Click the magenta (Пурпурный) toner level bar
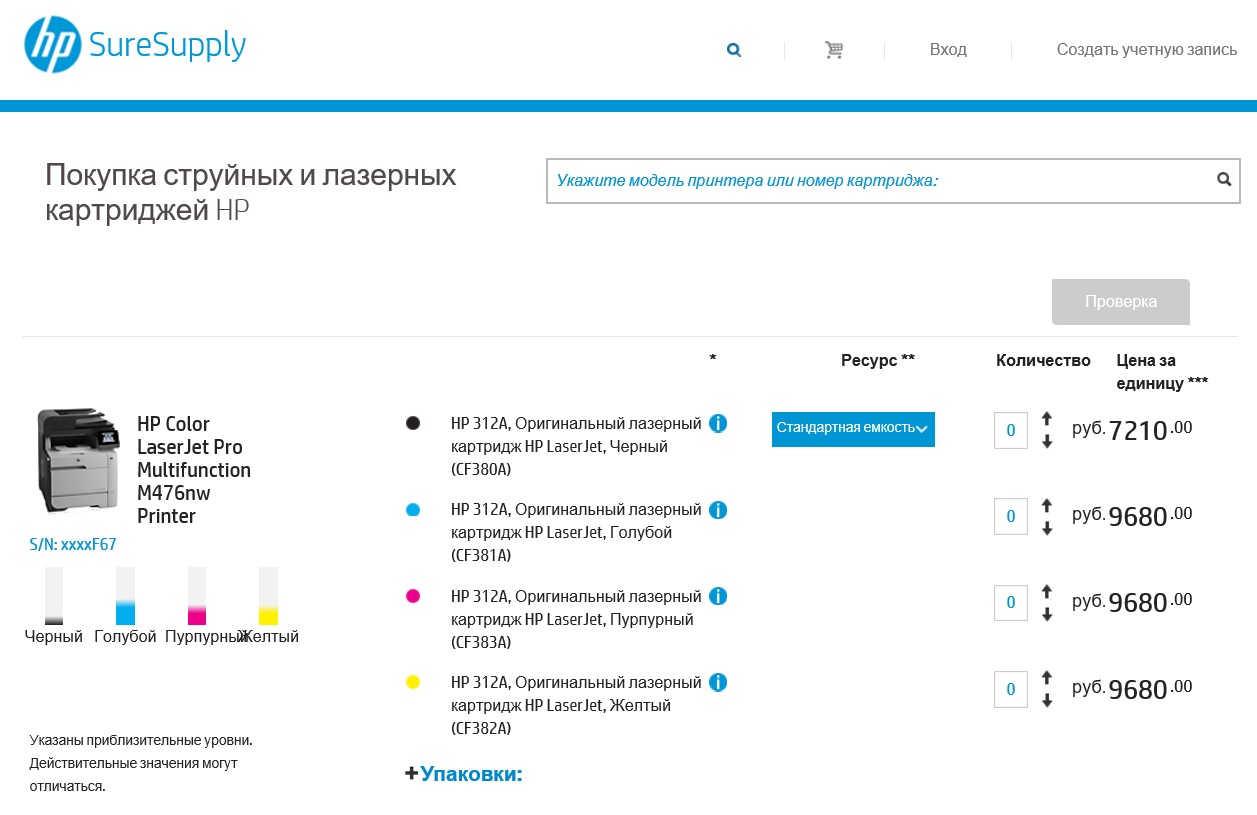This screenshot has width=1257, height=815. [197, 596]
